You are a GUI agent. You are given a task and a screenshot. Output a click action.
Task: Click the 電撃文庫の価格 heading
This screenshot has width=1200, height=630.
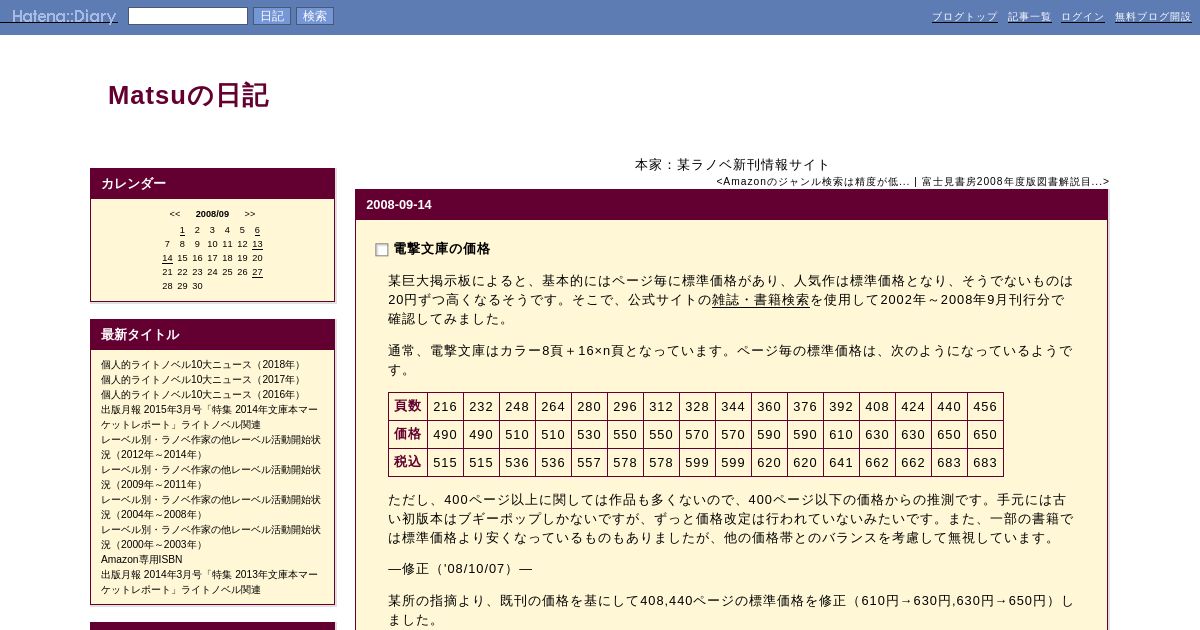441,249
